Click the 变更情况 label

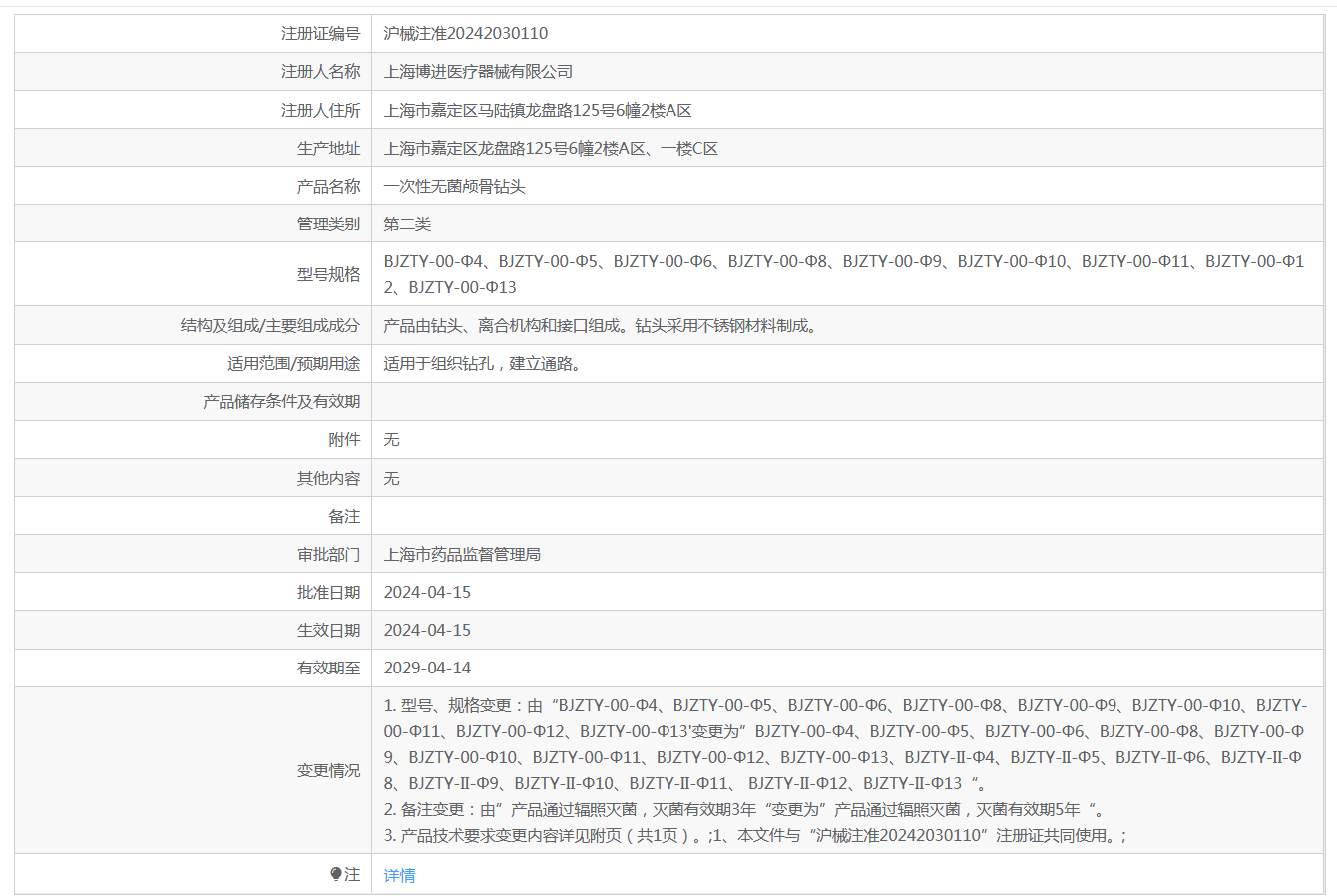coord(328,770)
